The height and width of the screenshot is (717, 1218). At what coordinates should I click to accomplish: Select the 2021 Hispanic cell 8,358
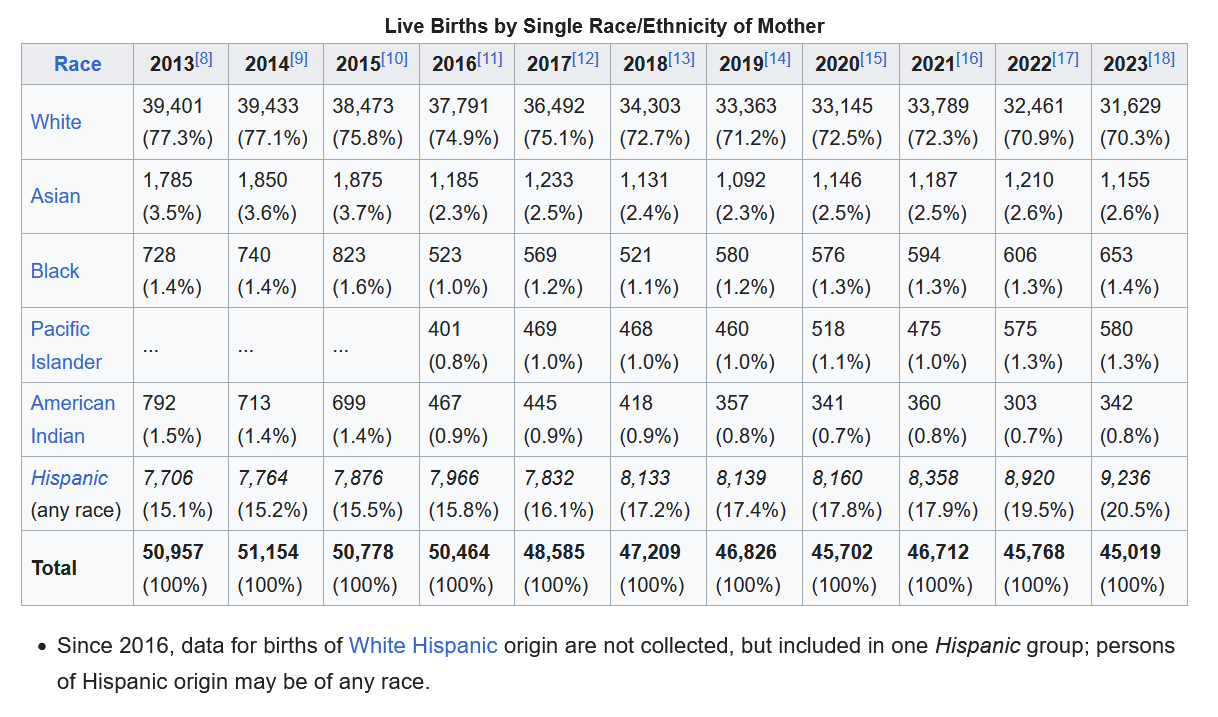click(947, 494)
